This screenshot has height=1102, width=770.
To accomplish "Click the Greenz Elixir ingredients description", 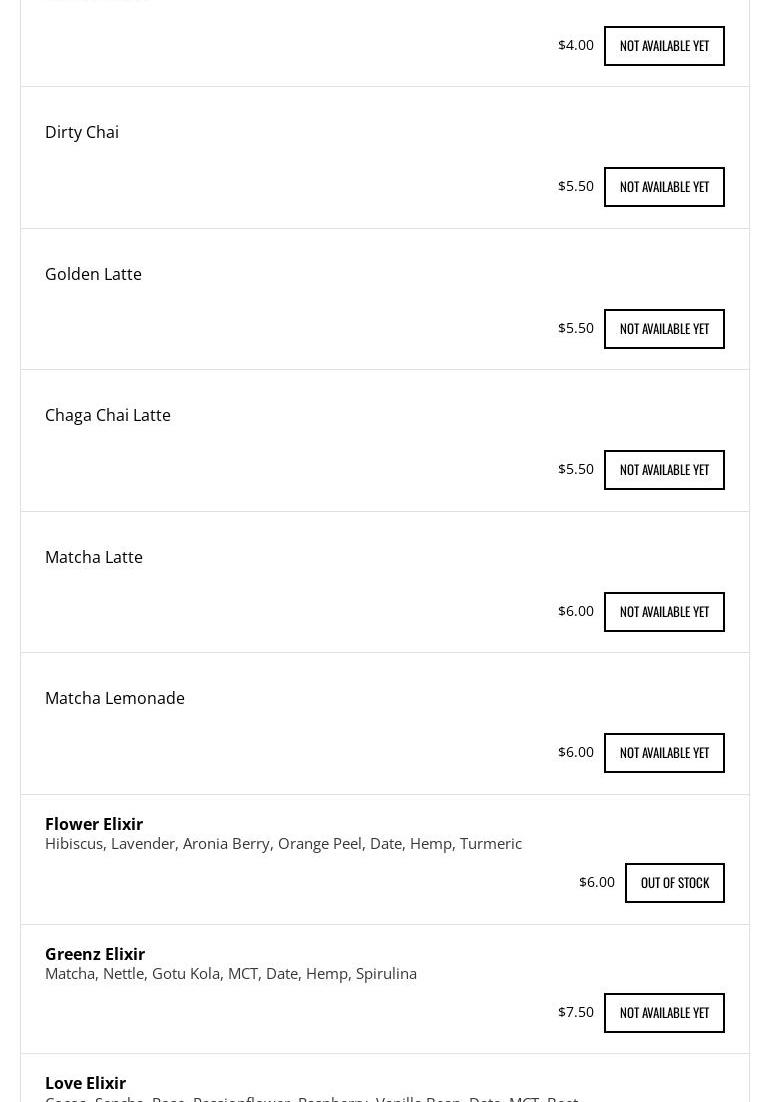I will point(231,973).
